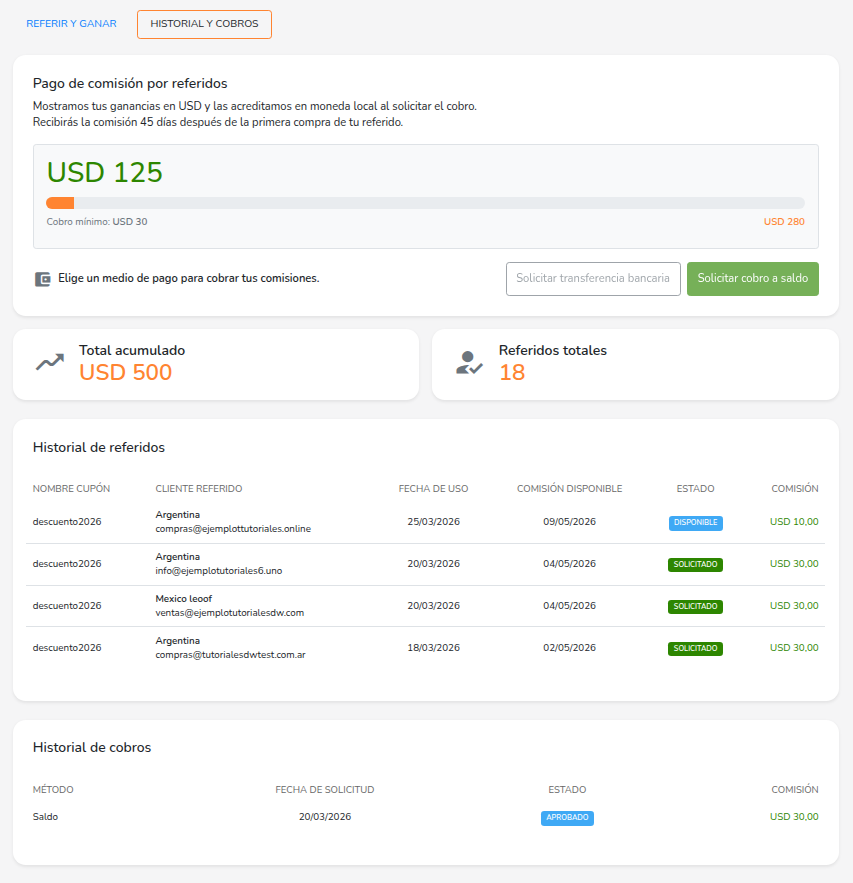Select email ventas@ejemplotutorialesdw.com
Screen dimensions: 853x883
pyautogui.click(x=229, y=612)
